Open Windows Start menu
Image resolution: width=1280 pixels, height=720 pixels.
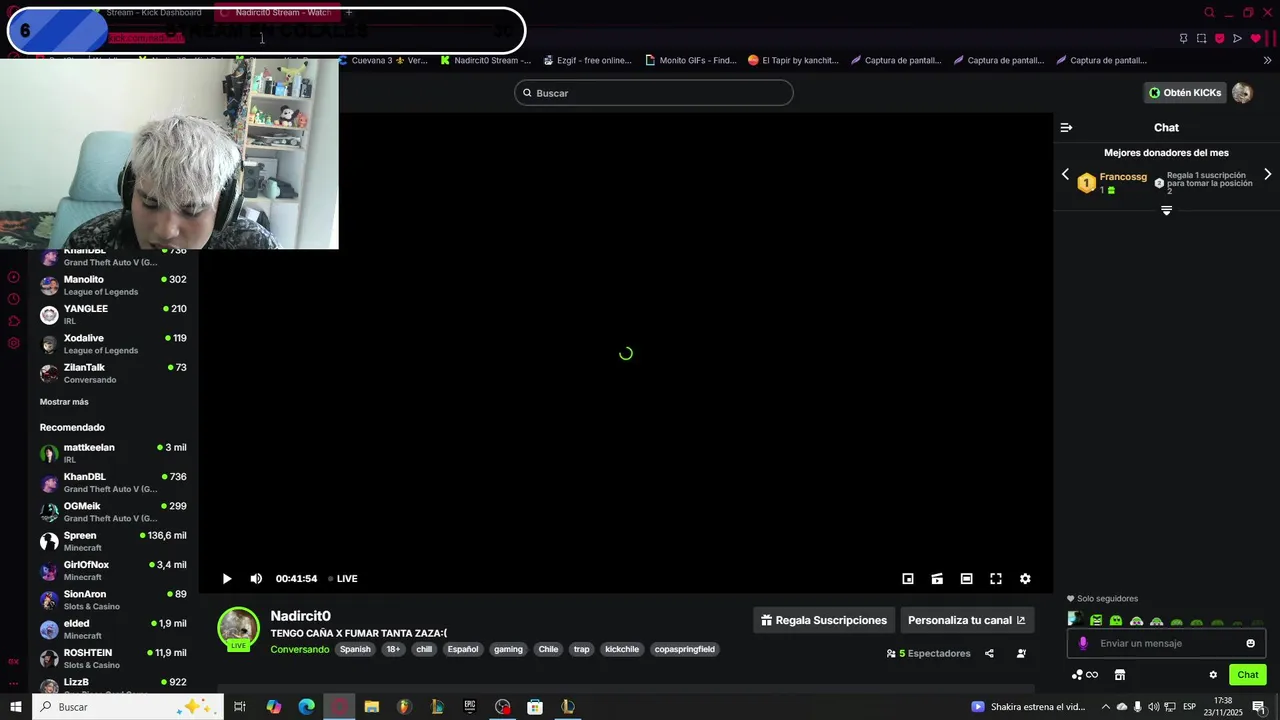click(15, 707)
